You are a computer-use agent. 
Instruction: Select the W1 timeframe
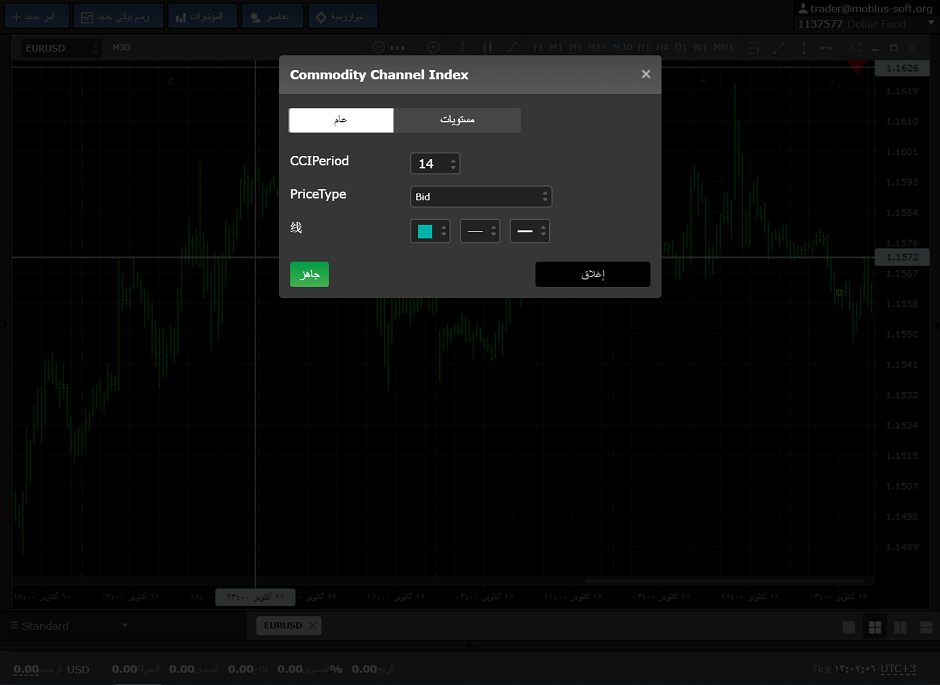point(700,47)
